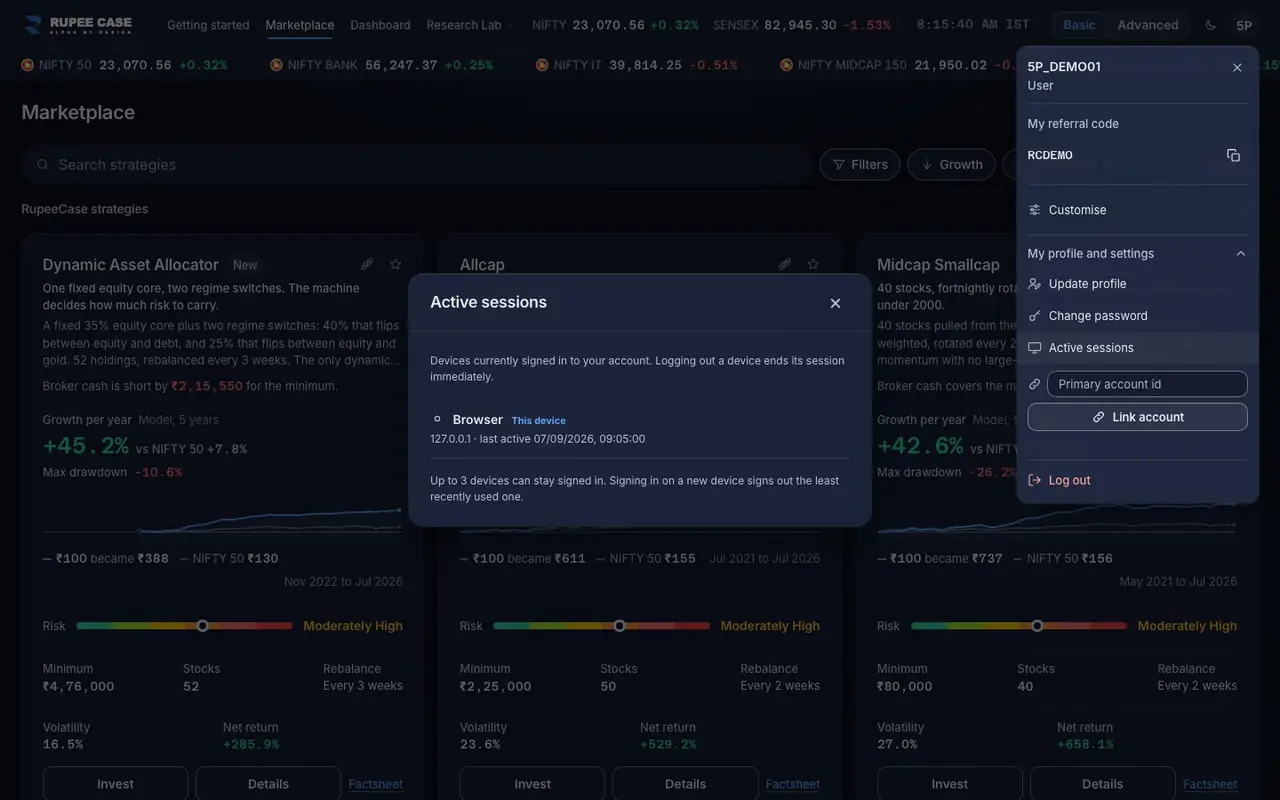Star the Allcap strategy

[x=813, y=265]
